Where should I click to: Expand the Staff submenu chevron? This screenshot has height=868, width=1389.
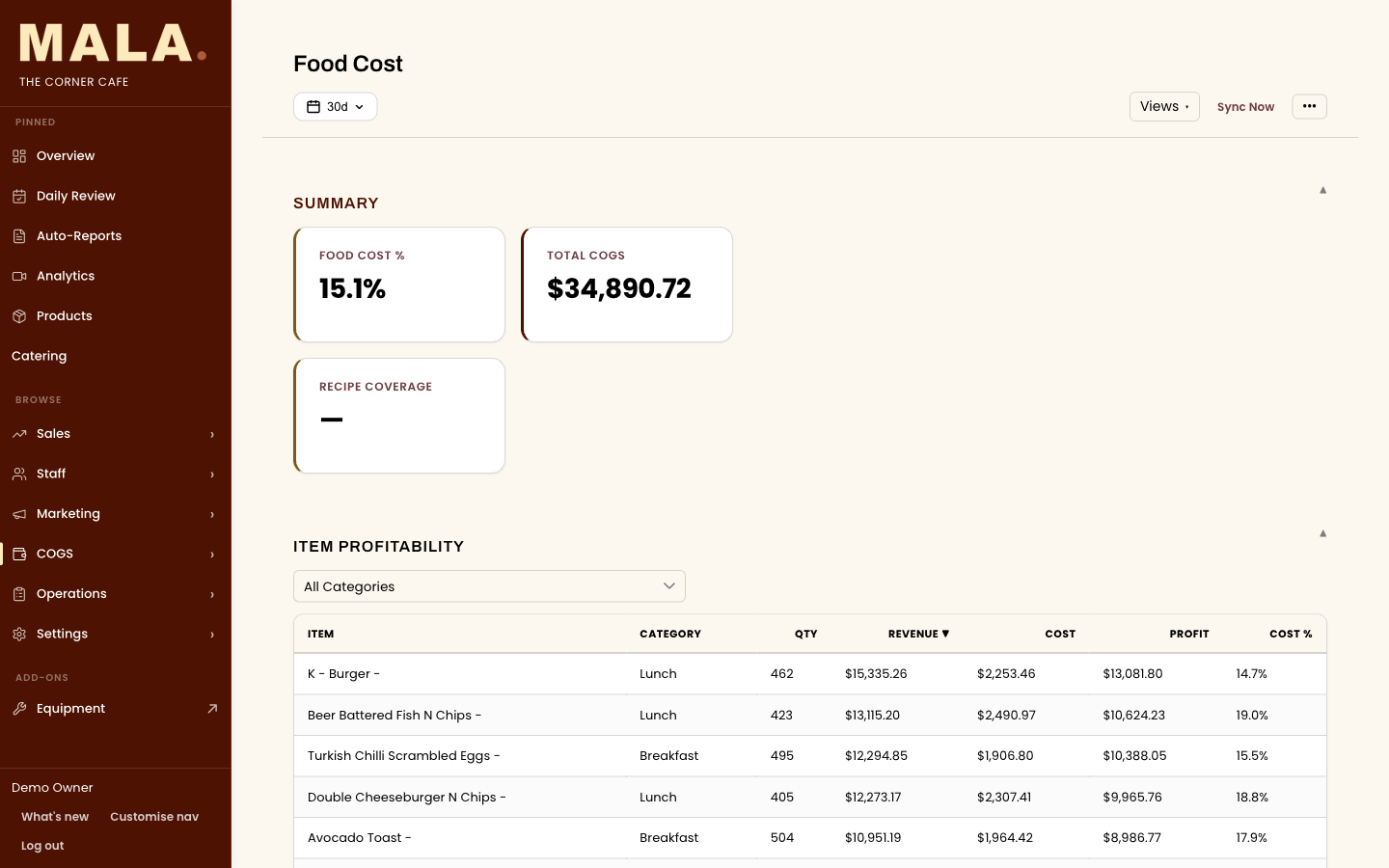[212, 475]
